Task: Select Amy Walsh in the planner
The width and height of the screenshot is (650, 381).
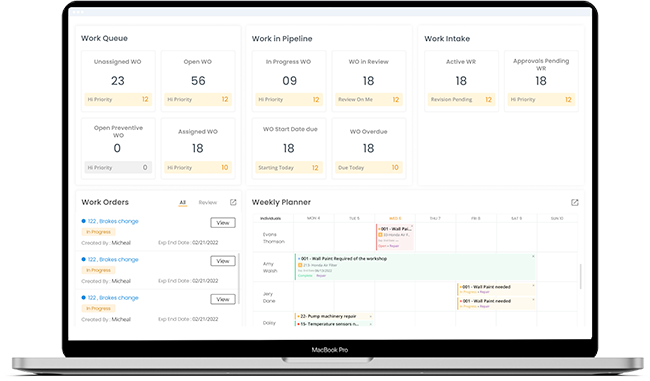Action: point(270,267)
